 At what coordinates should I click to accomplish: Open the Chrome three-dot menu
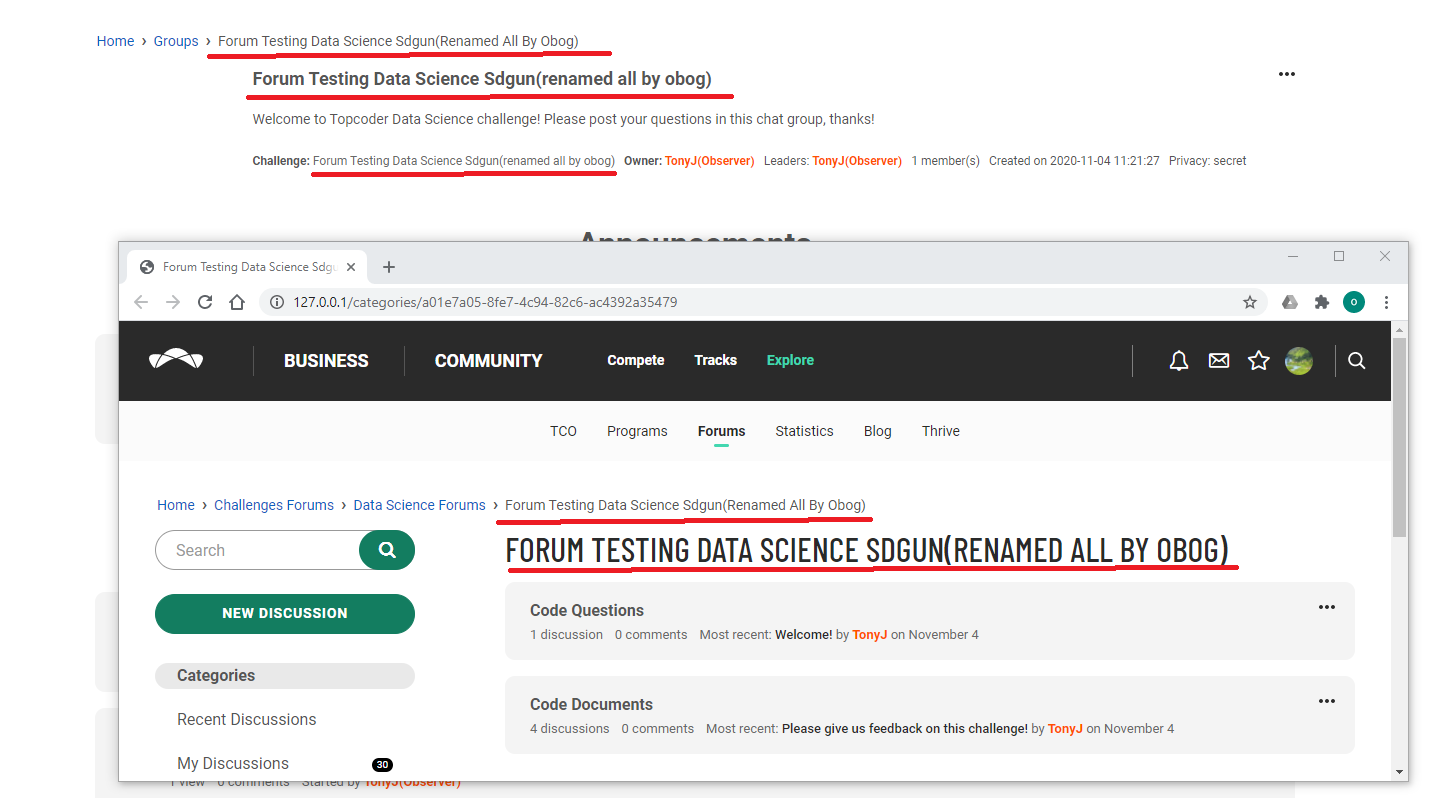[x=1386, y=302]
